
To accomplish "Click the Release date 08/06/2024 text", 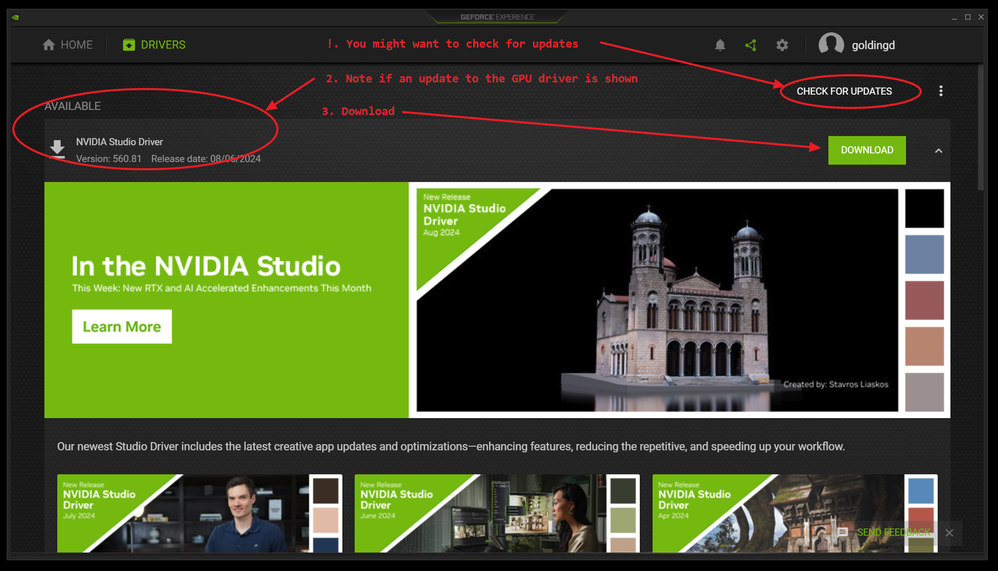I will tap(206, 159).
